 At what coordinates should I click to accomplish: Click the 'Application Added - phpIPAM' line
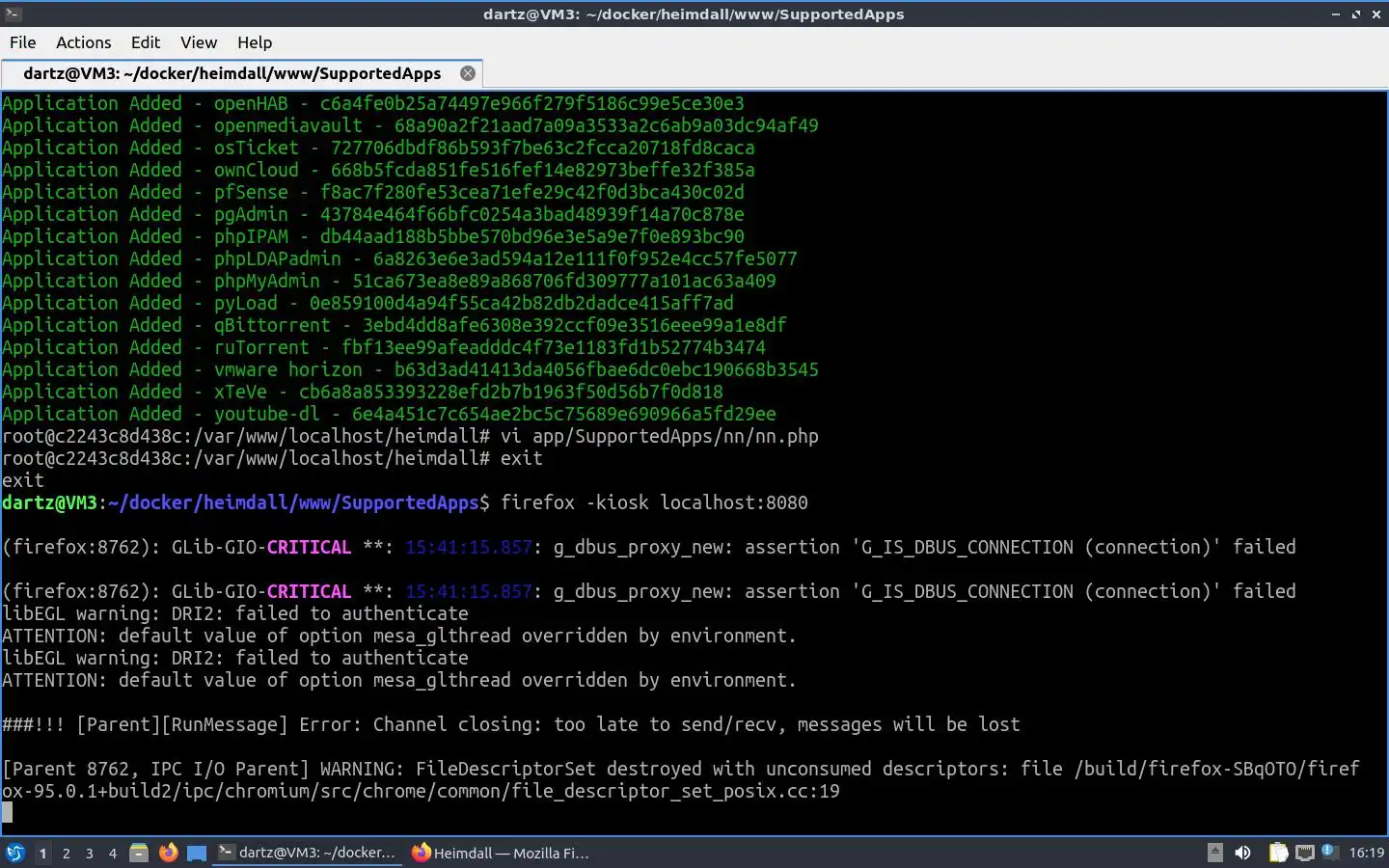tap(373, 236)
